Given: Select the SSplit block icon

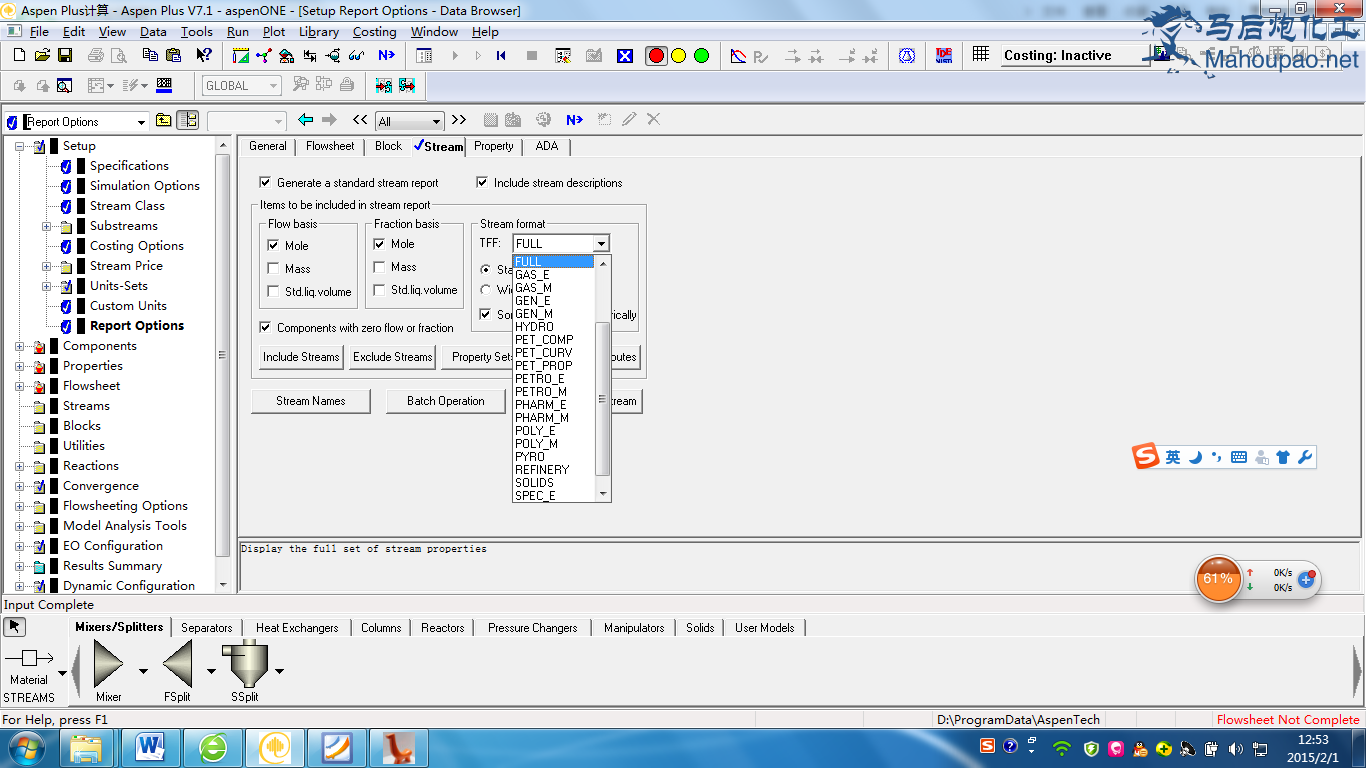Looking at the screenshot, I should [x=244, y=664].
